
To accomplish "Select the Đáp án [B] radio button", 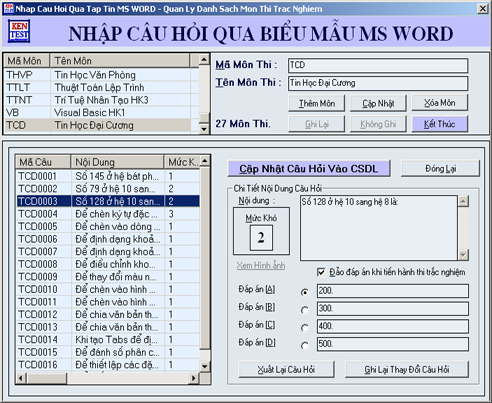I will coord(304,310).
